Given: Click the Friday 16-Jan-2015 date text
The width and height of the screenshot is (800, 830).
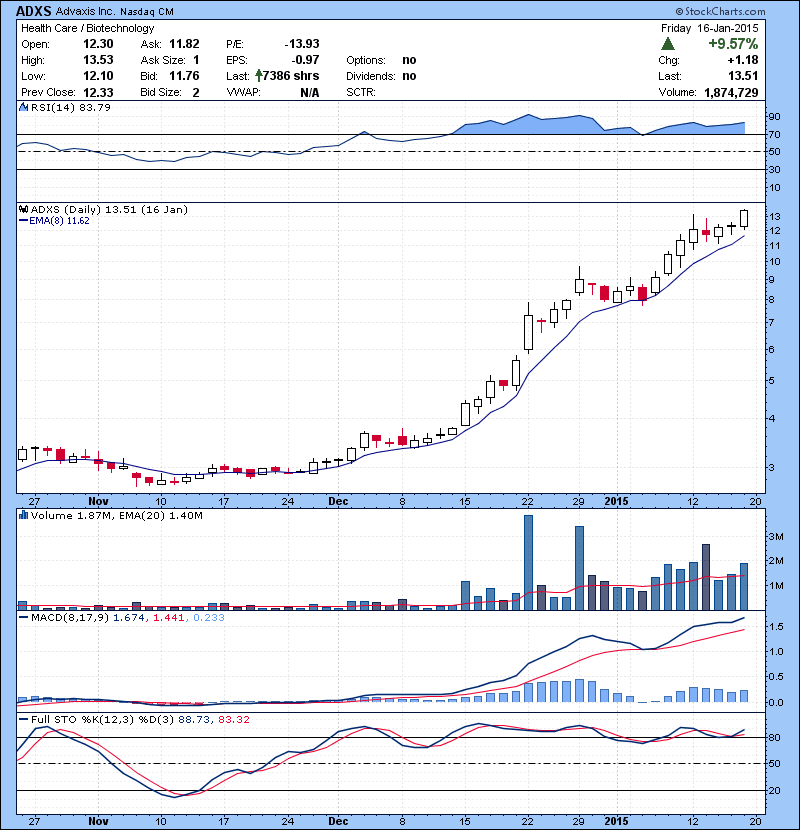Looking at the screenshot, I should [709, 29].
